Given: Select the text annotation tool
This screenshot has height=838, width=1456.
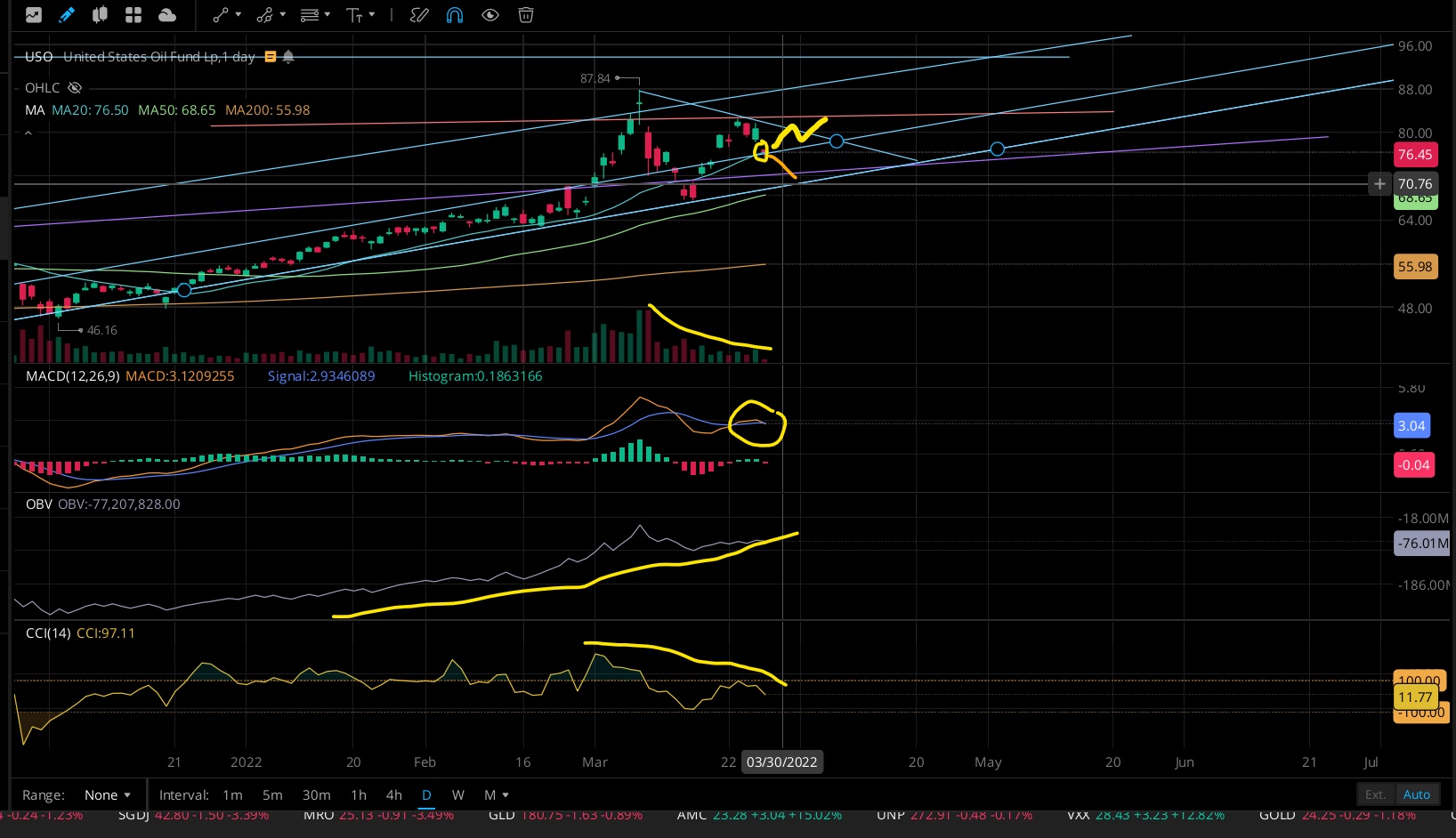Looking at the screenshot, I should coord(353,15).
